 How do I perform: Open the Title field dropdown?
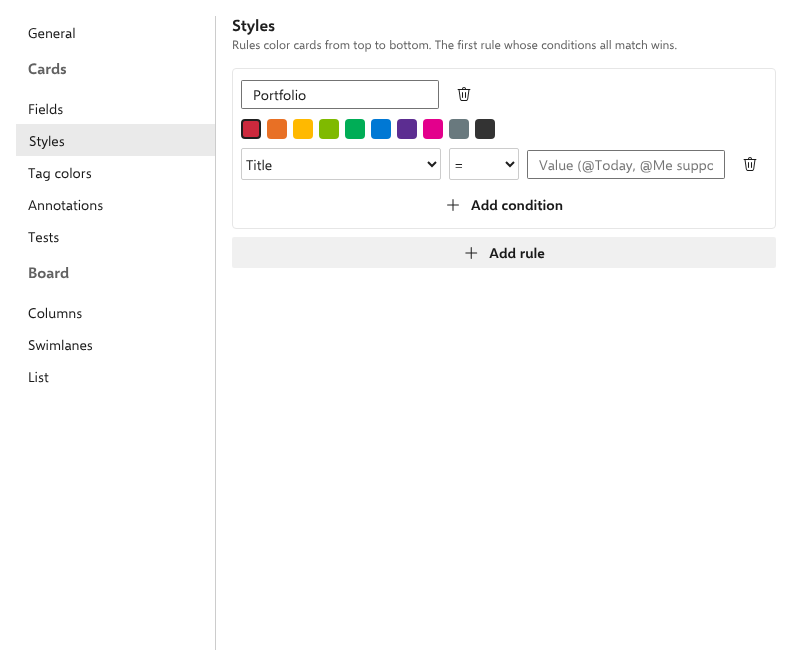click(x=340, y=164)
